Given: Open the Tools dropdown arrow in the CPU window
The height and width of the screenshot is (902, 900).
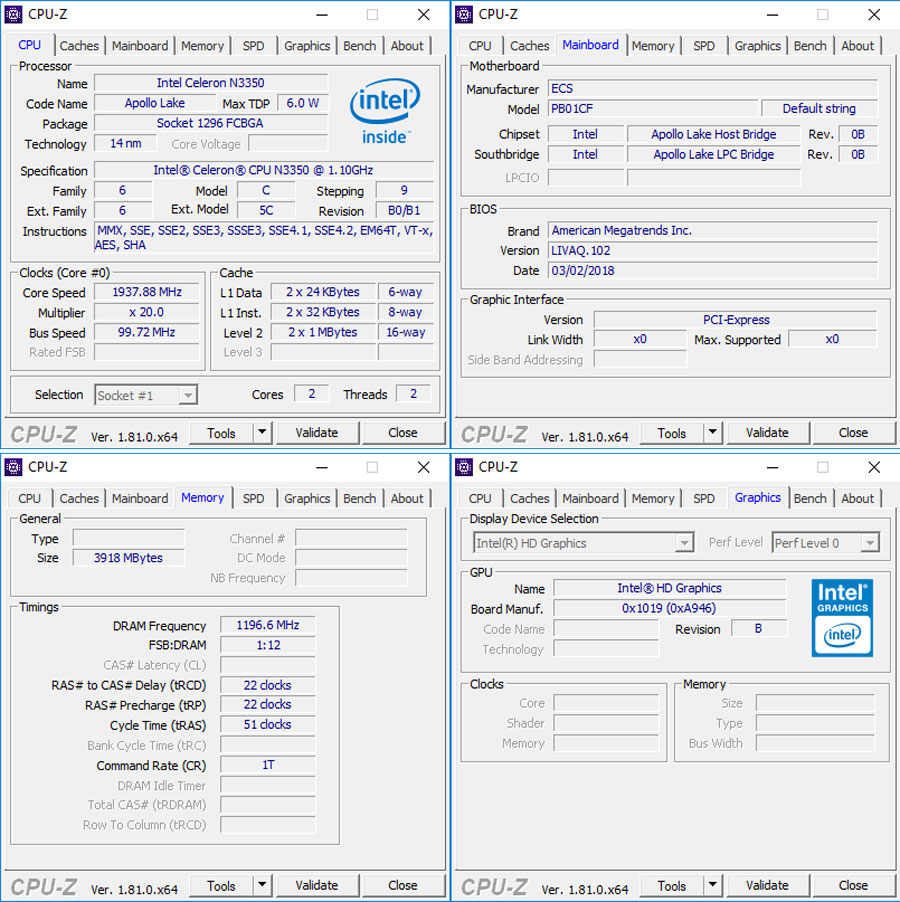Looking at the screenshot, I should pos(262,432).
